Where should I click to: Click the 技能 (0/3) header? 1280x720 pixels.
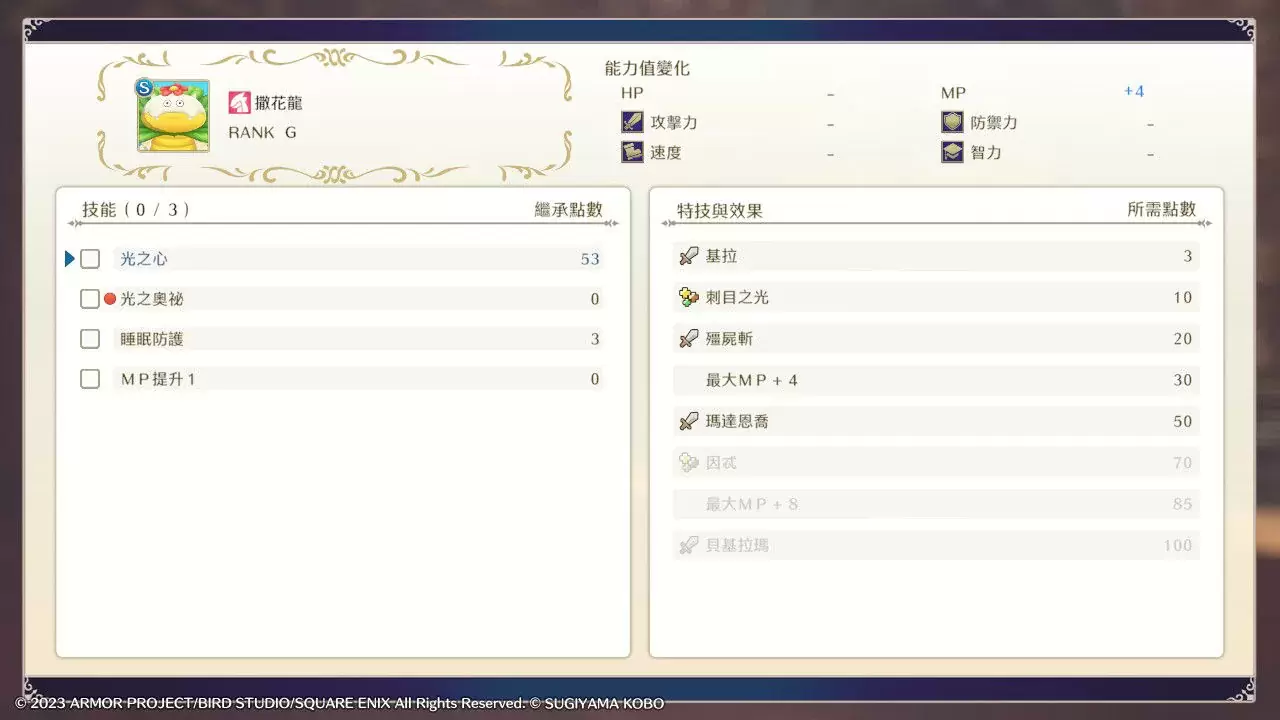coord(136,209)
